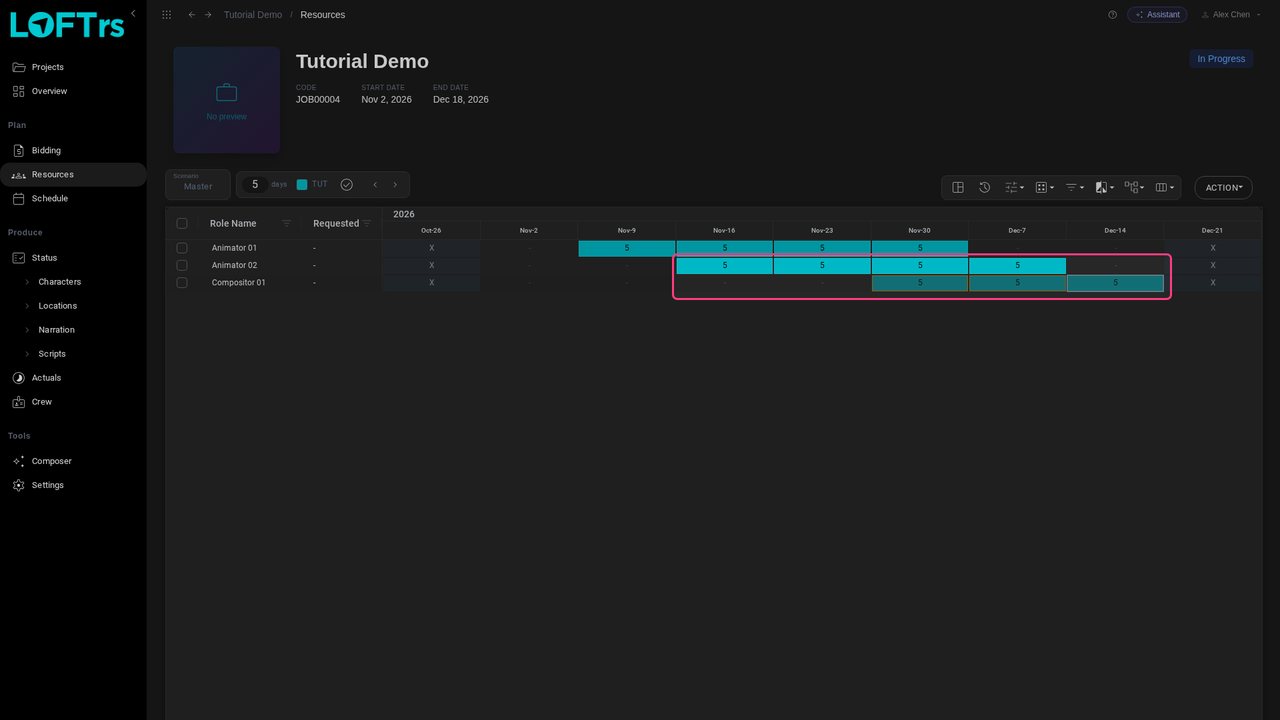Viewport: 1280px width, 720px height.
Task: Click the help question mark icon
Action: [1112, 15]
